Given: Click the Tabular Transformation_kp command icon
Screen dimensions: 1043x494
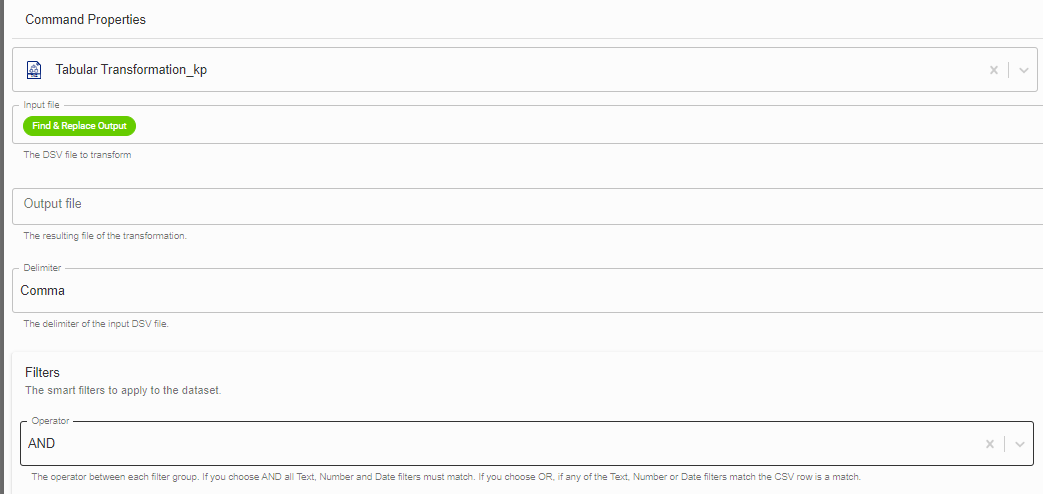Looking at the screenshot, I should [34, 69].
